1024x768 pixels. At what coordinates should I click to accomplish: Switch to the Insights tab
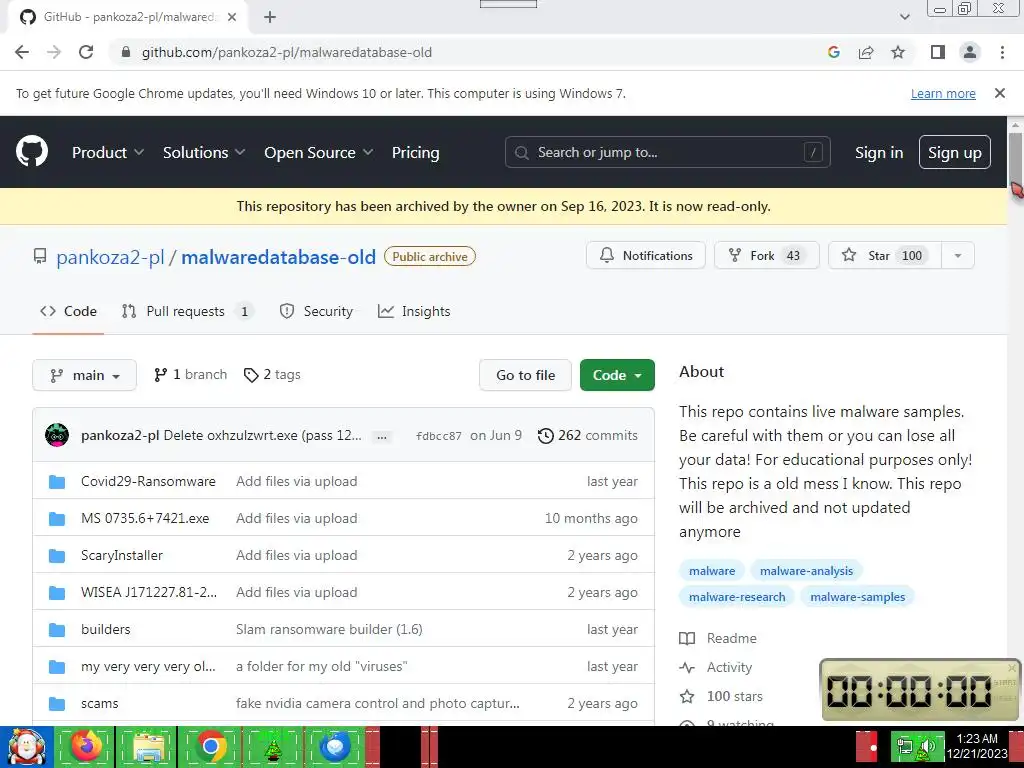[414, 312]
